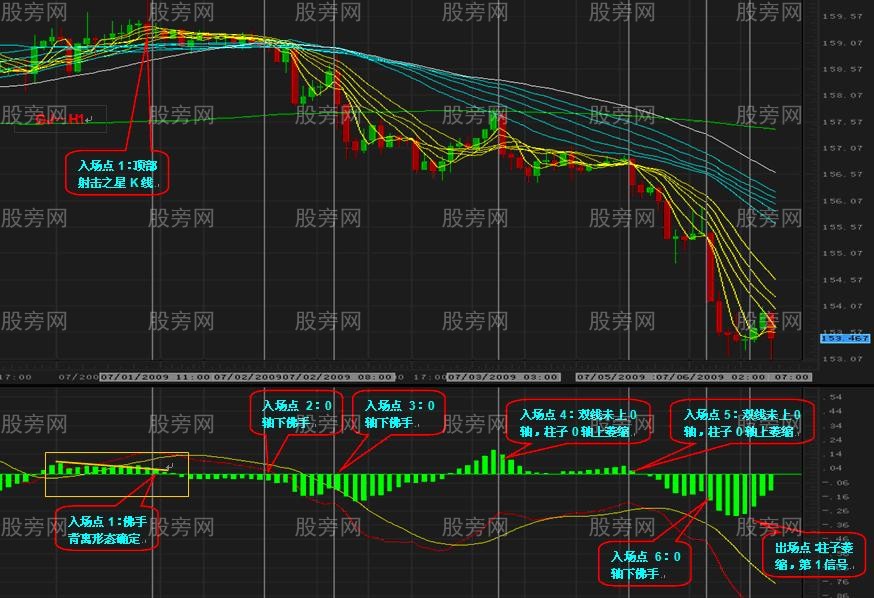Click the .14 MACD scale label

835,454
